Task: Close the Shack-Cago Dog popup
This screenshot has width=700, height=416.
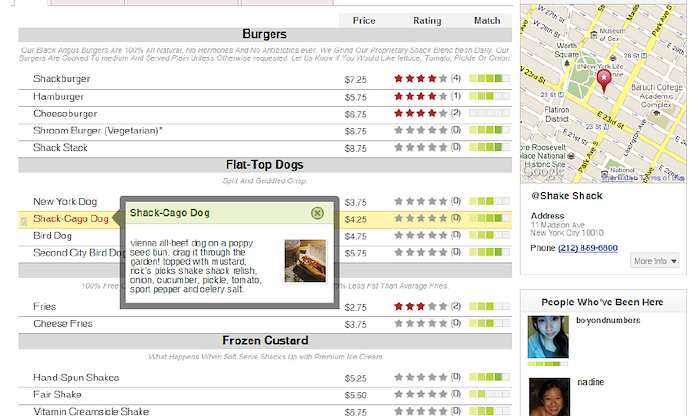Action: click(317, 213)
